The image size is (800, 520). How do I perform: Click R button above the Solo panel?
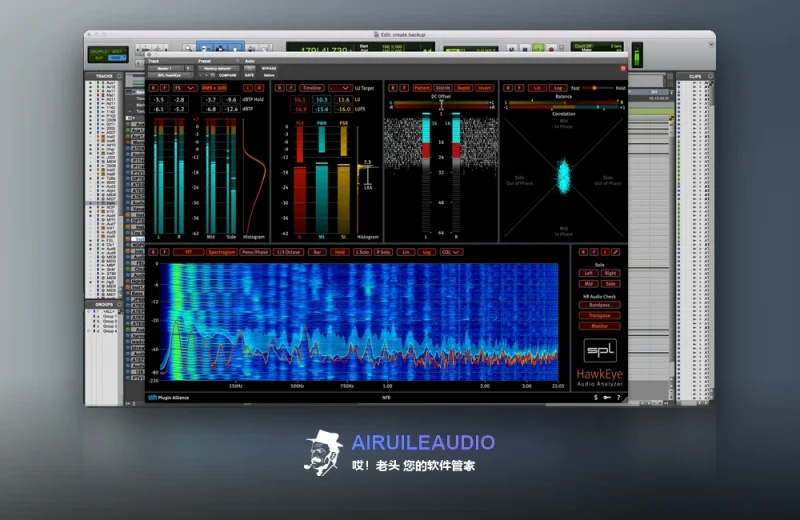583,252
